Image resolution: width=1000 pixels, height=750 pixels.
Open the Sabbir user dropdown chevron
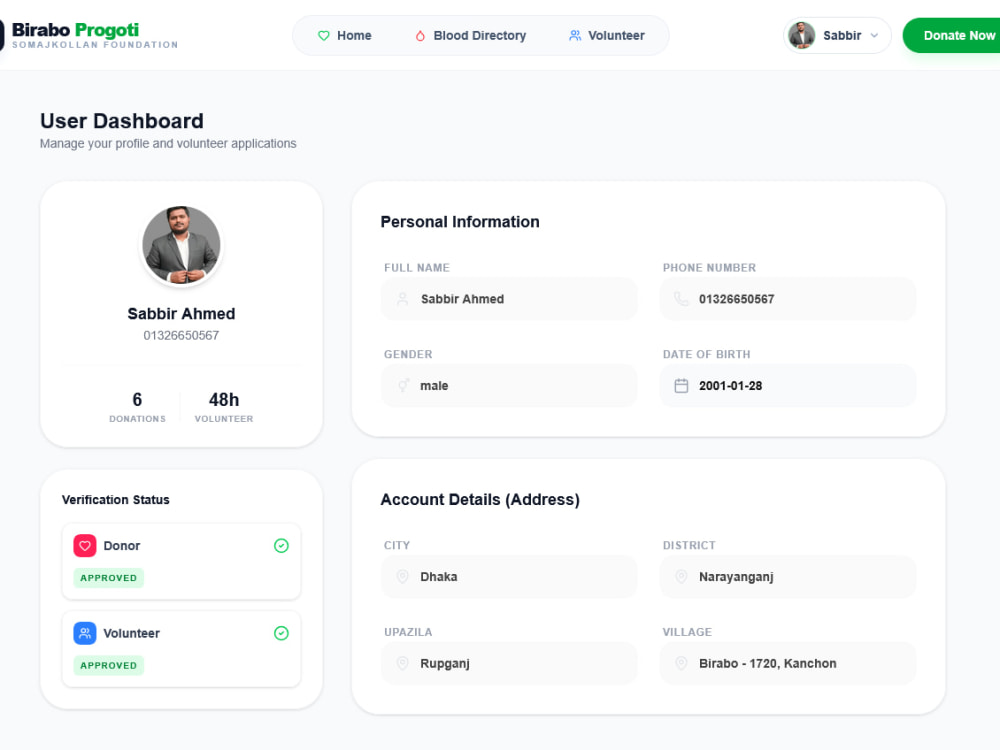[874, 36]
